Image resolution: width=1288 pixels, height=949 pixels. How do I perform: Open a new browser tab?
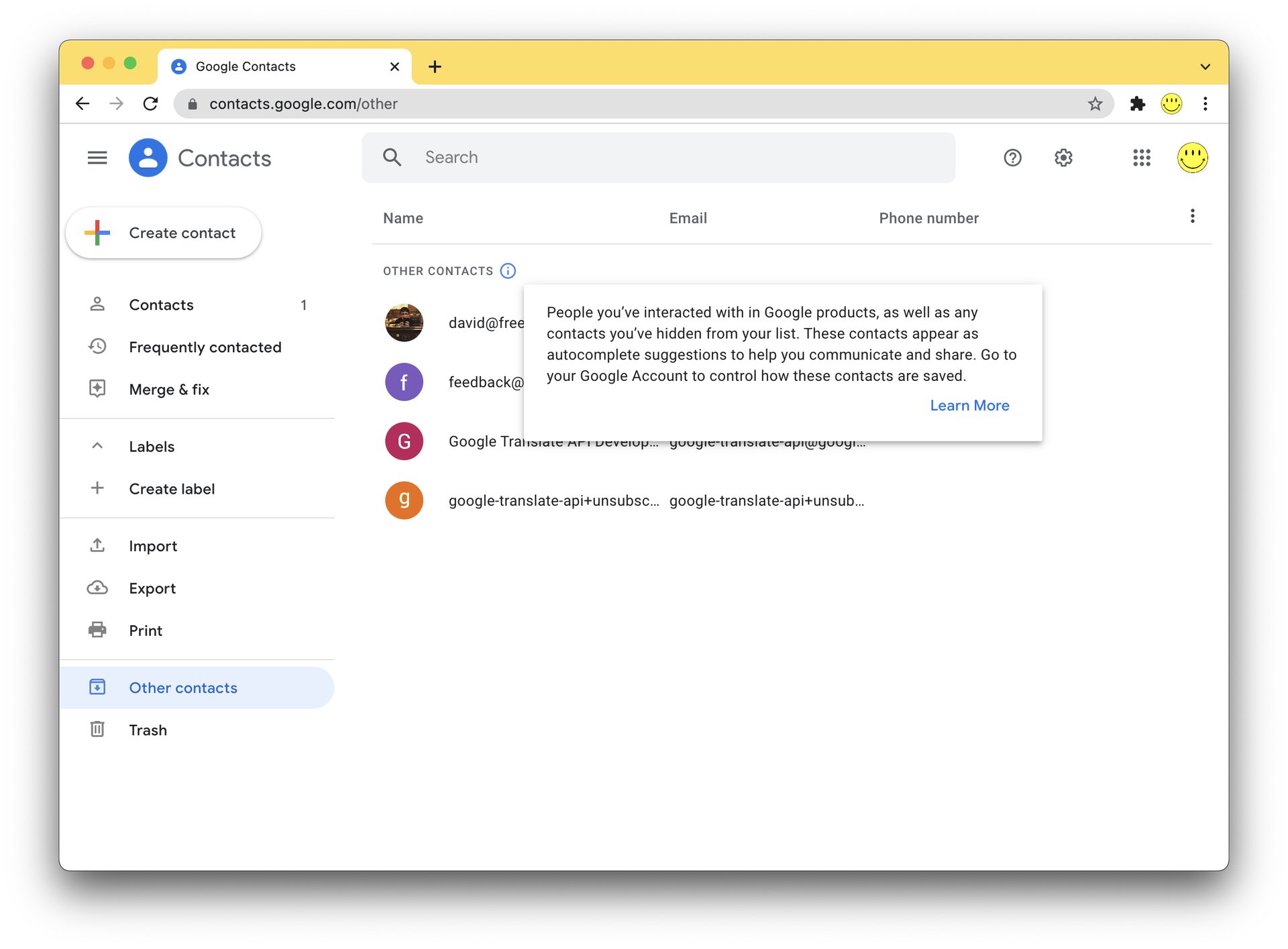tap(435, 66)
